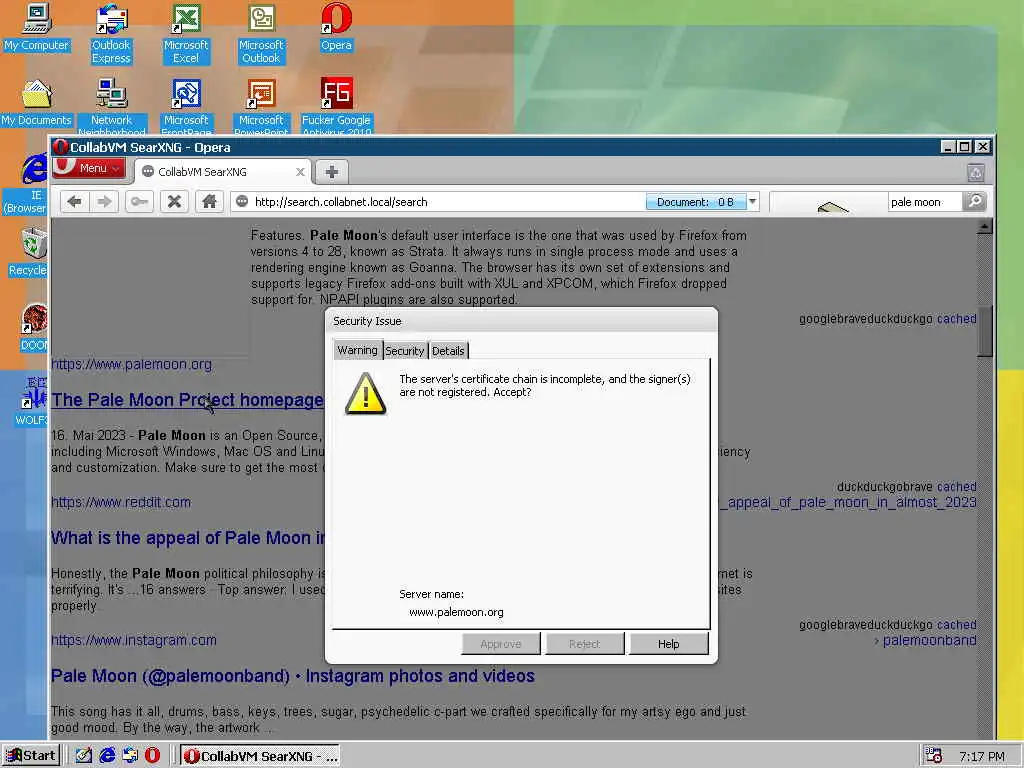The width and height of the screenshot is (1024, 768).
Task: Click Opera's Back arrow button
Action: 74,202
